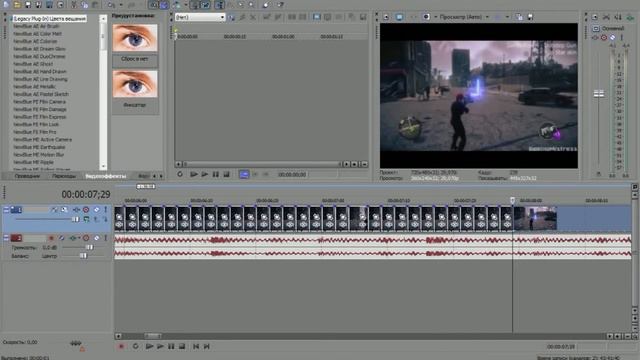640x360 pixels.
Task: Open the split screen view dropdown arrow
Action: pyautogui.click(x=436, y=17)
